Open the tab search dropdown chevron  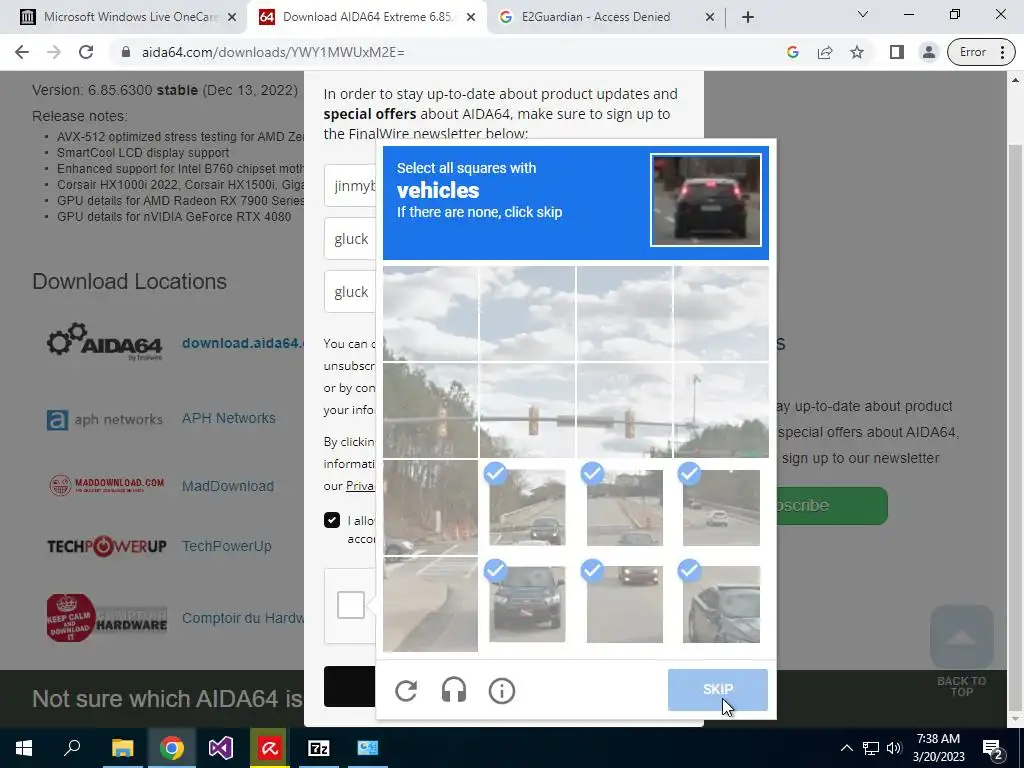[x=862, y=14]
